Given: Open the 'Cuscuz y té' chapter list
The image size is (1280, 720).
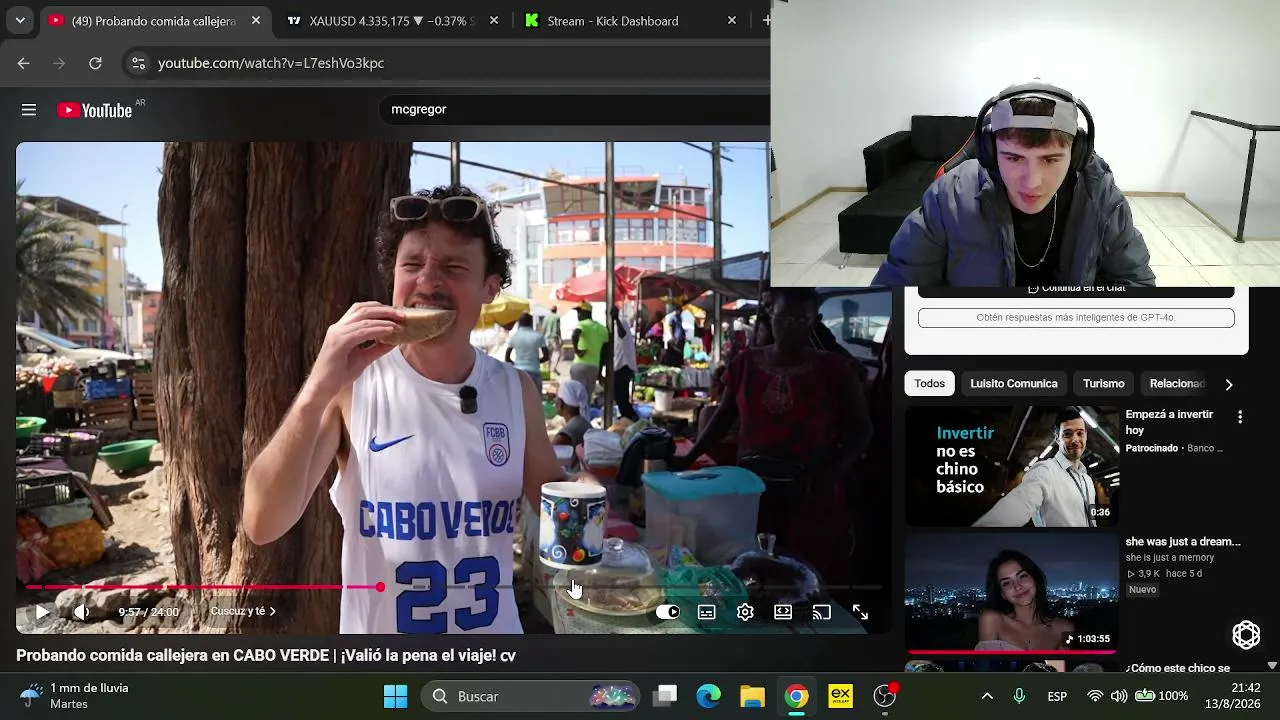Looking at the screenshot, I should coord(243,611).
